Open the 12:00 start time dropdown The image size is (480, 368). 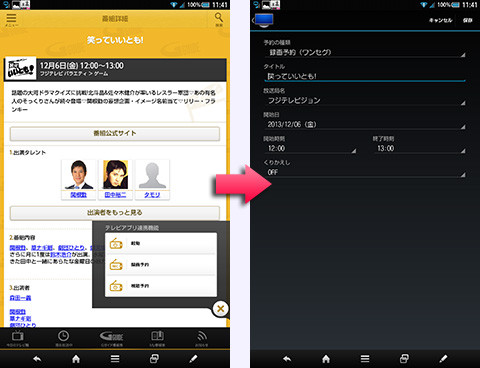pos(310,149)
